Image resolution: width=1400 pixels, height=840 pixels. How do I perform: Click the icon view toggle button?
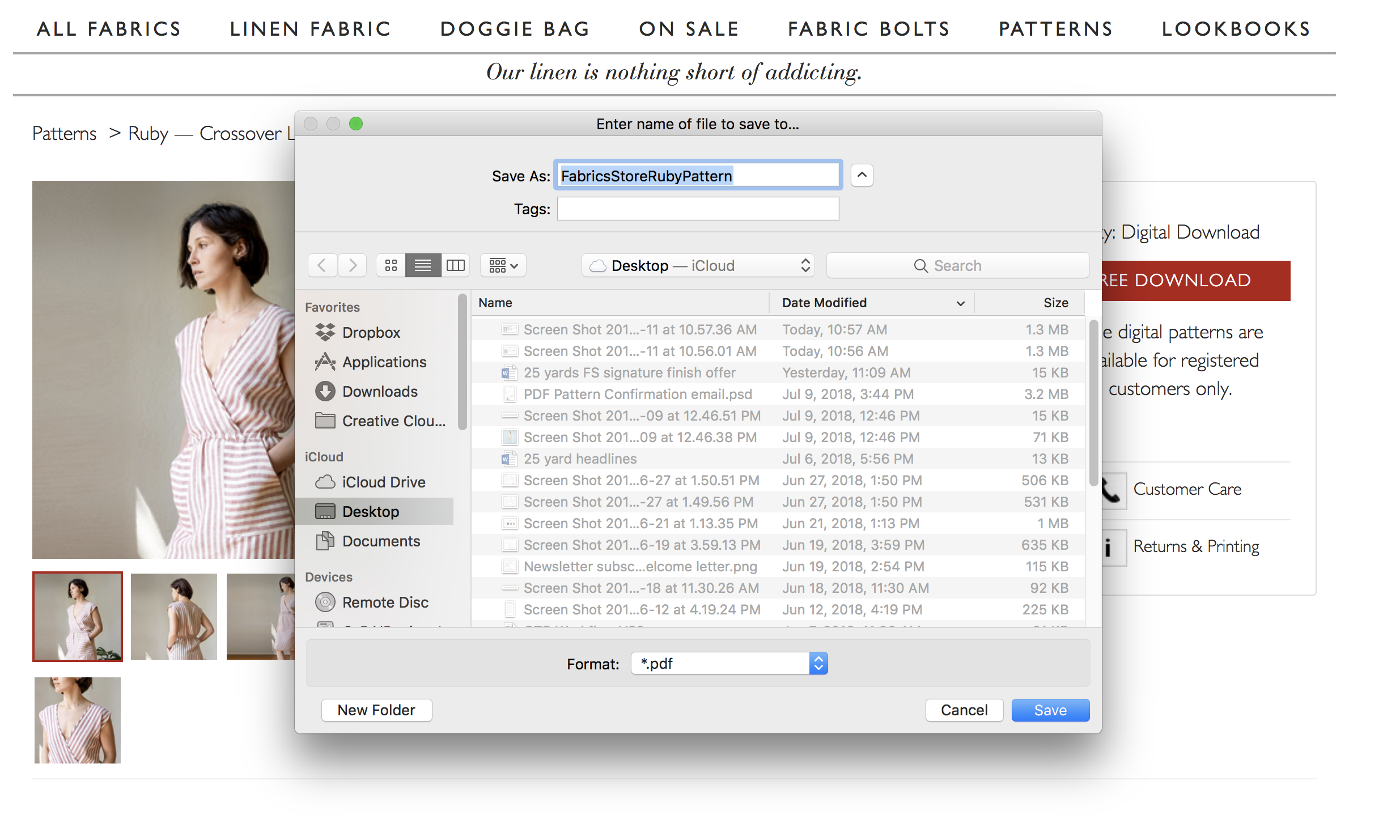coord(392,265)
